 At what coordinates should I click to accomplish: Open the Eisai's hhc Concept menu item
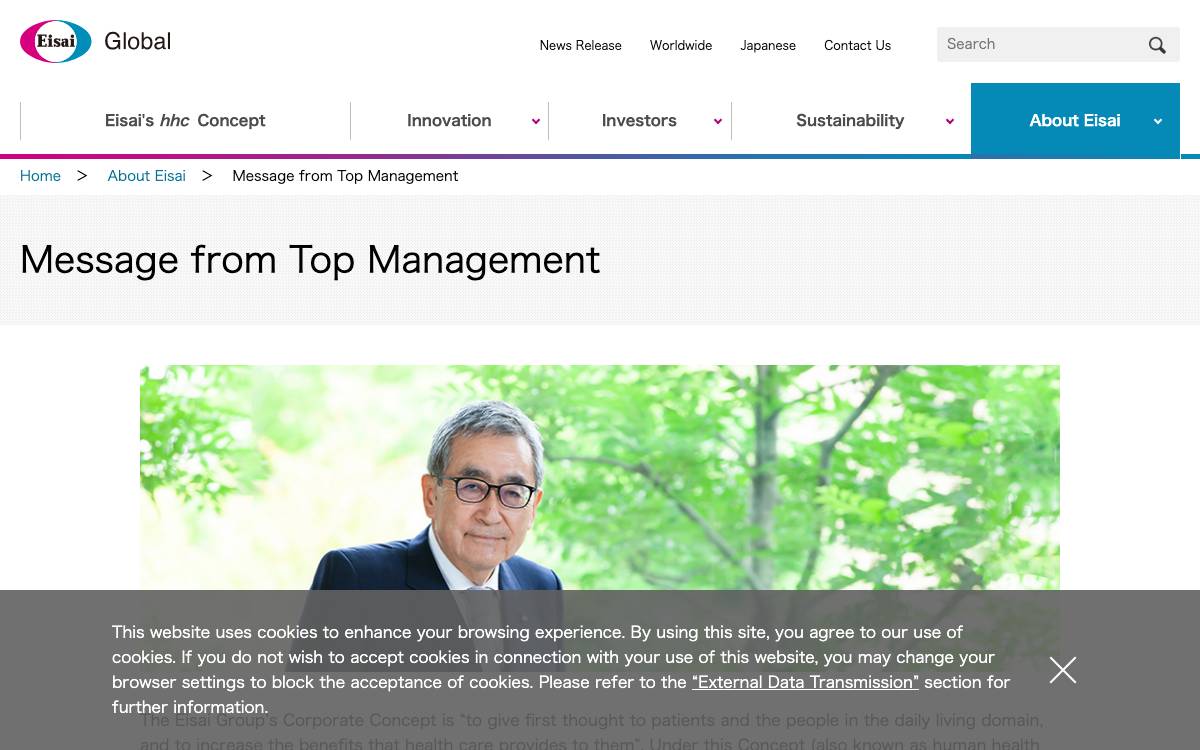tap(185, 120)
